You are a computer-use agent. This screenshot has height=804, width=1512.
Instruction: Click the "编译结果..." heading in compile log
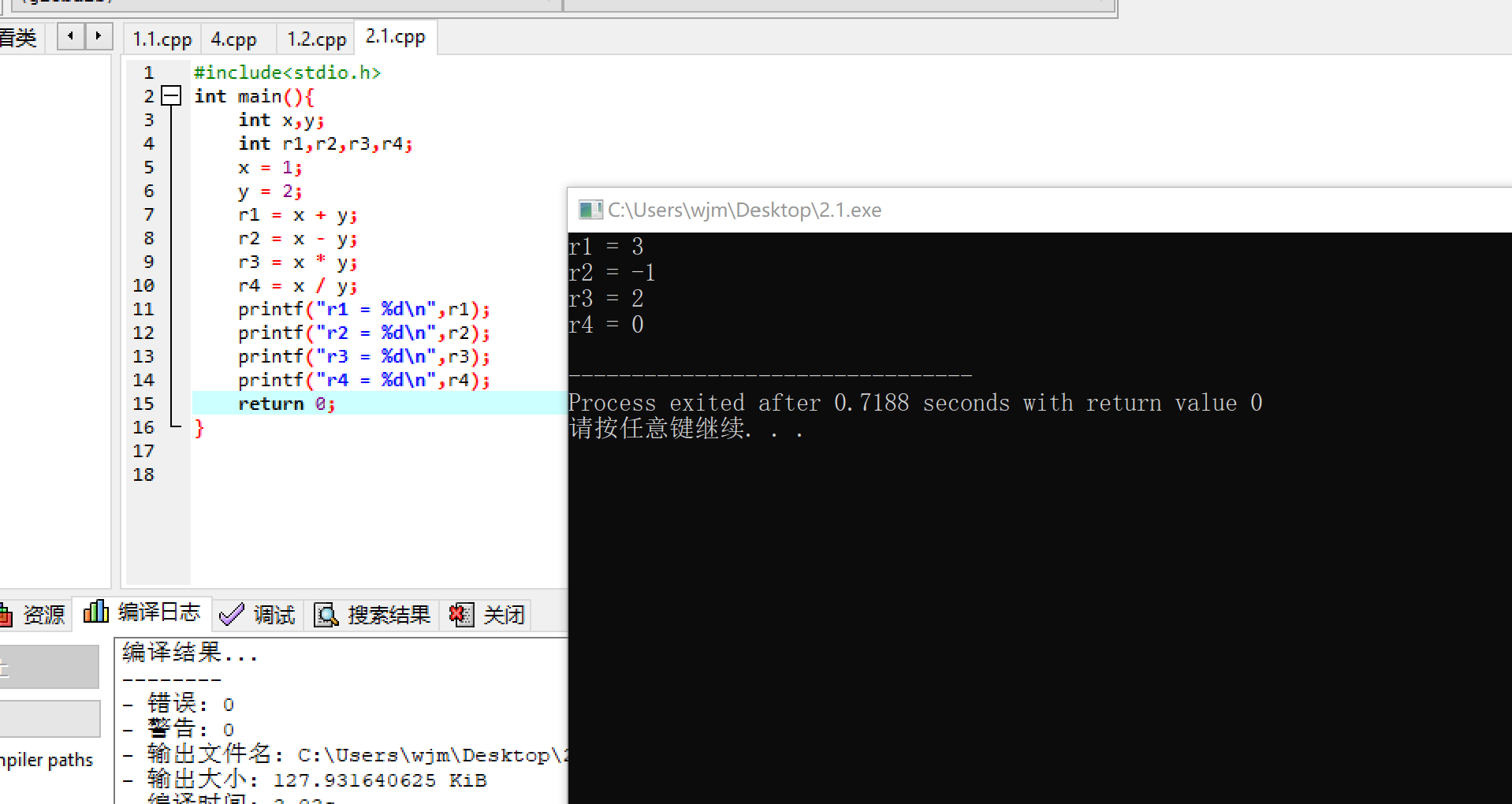click(x=190, y=653)
